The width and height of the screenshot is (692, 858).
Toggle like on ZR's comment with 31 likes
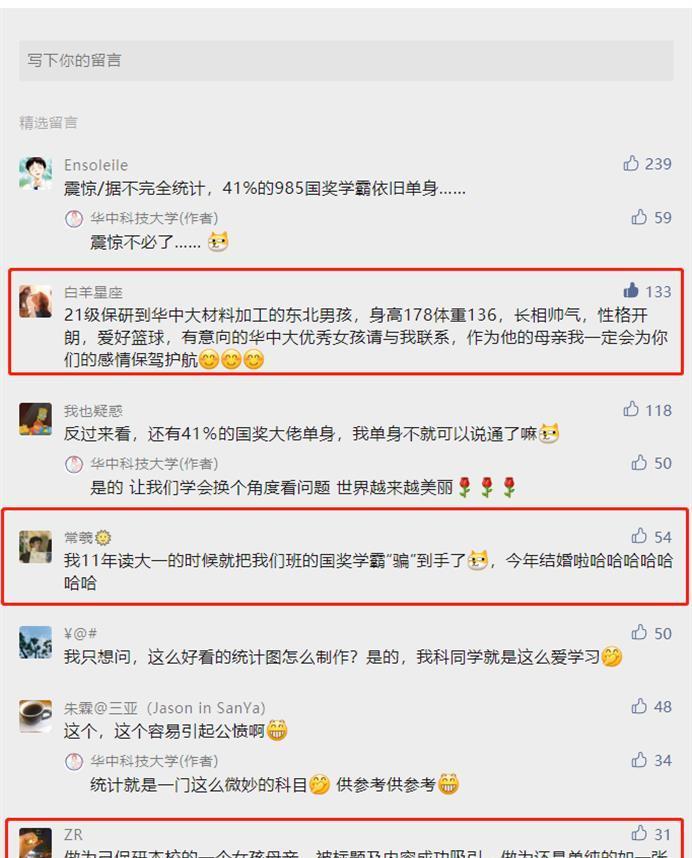(x=639, y=833)
